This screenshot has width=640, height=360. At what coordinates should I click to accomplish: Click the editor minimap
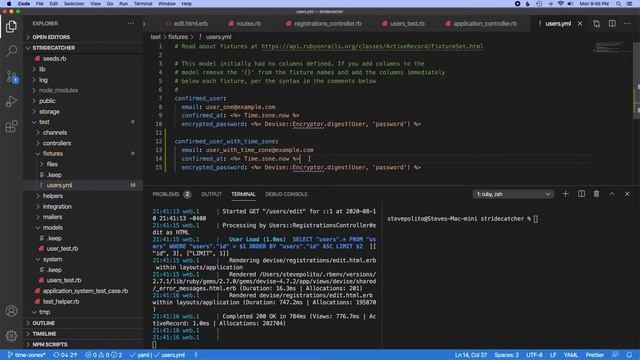(x=612, y=48)
